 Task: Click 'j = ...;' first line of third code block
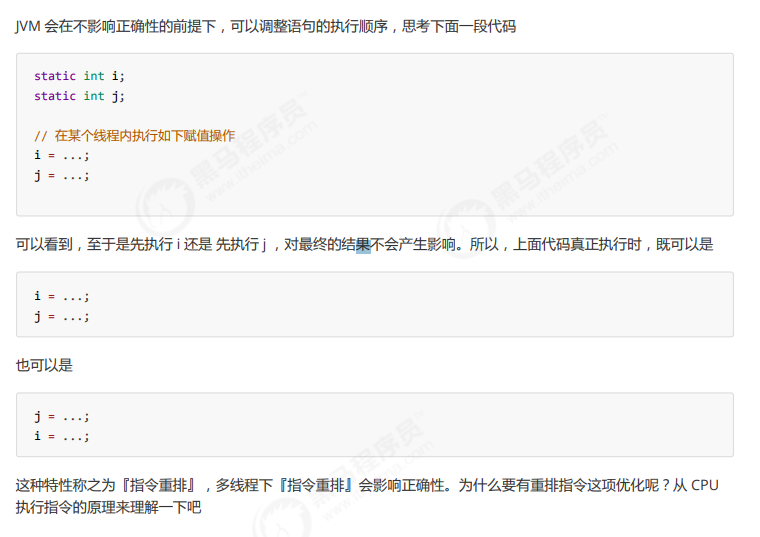62,416
